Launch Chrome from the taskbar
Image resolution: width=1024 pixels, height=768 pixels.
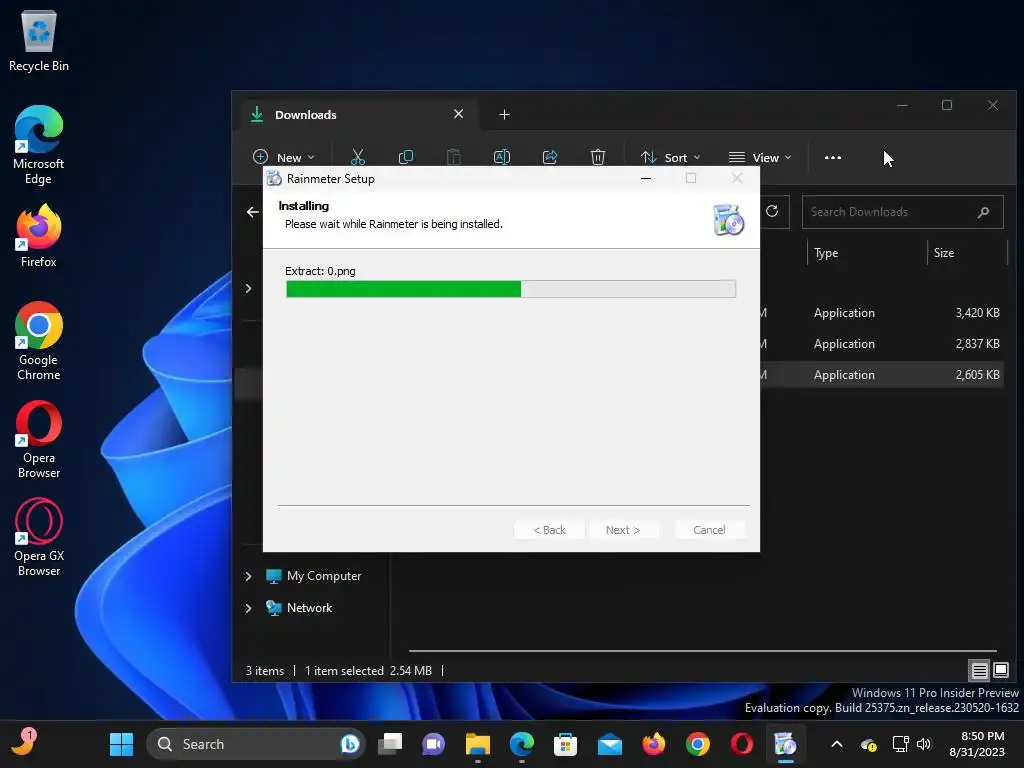[697, 744]
